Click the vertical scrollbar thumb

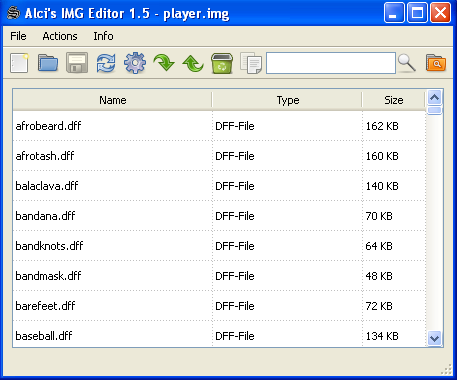pyautogui.click(x=434, y=110)
